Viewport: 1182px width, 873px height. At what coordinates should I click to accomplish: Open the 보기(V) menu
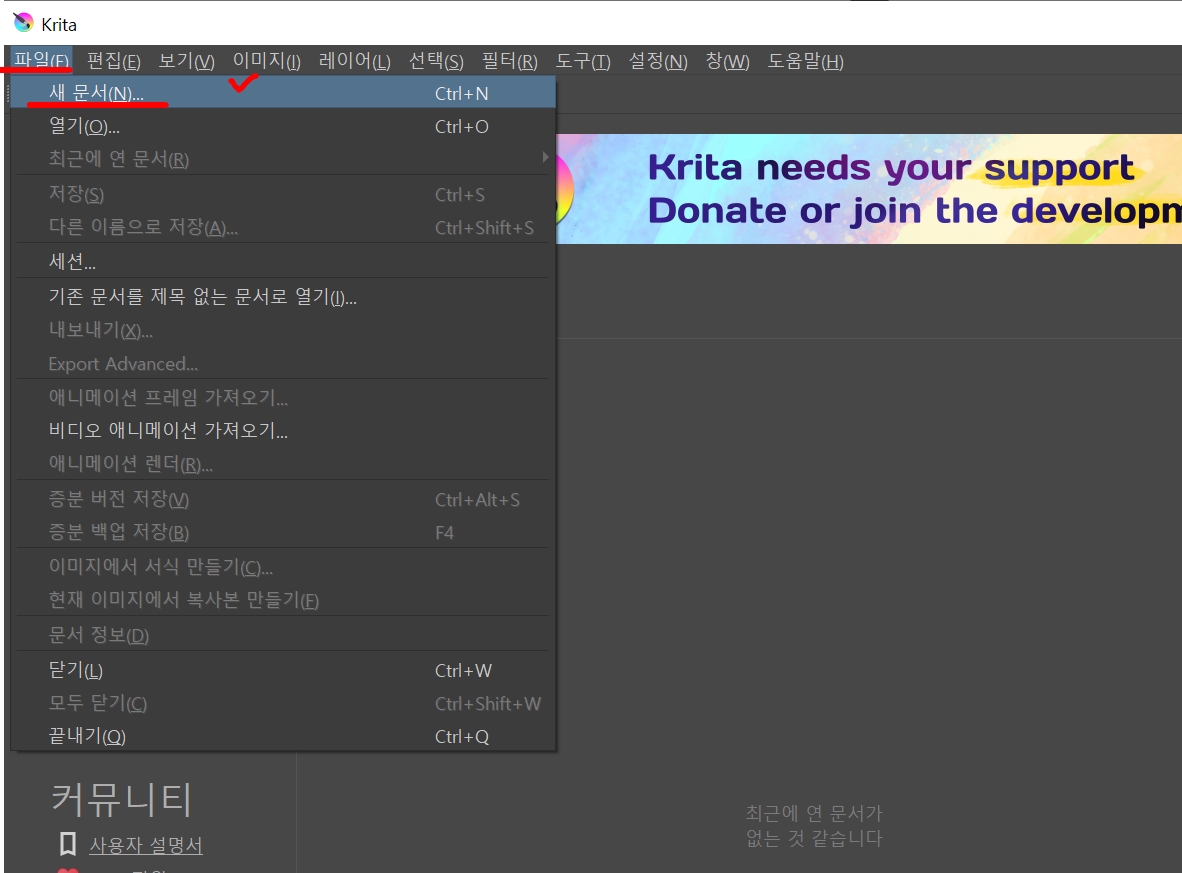tap(186, 61)
